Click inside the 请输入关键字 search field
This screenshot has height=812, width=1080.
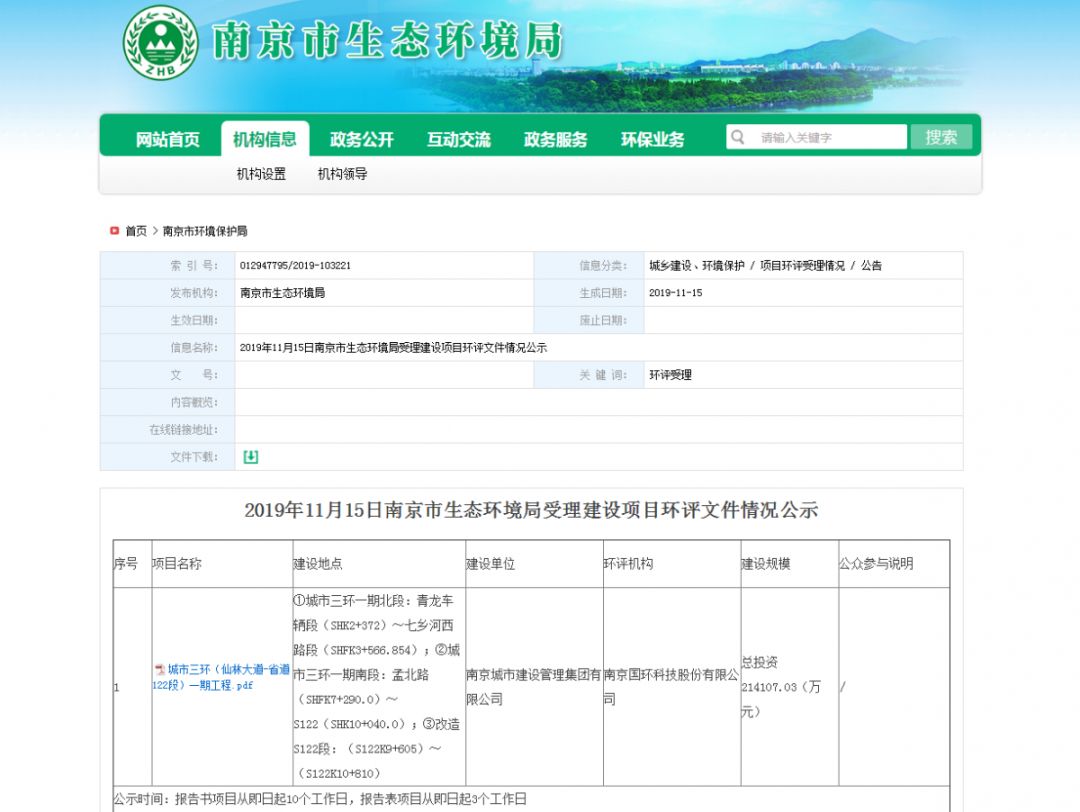820,136
